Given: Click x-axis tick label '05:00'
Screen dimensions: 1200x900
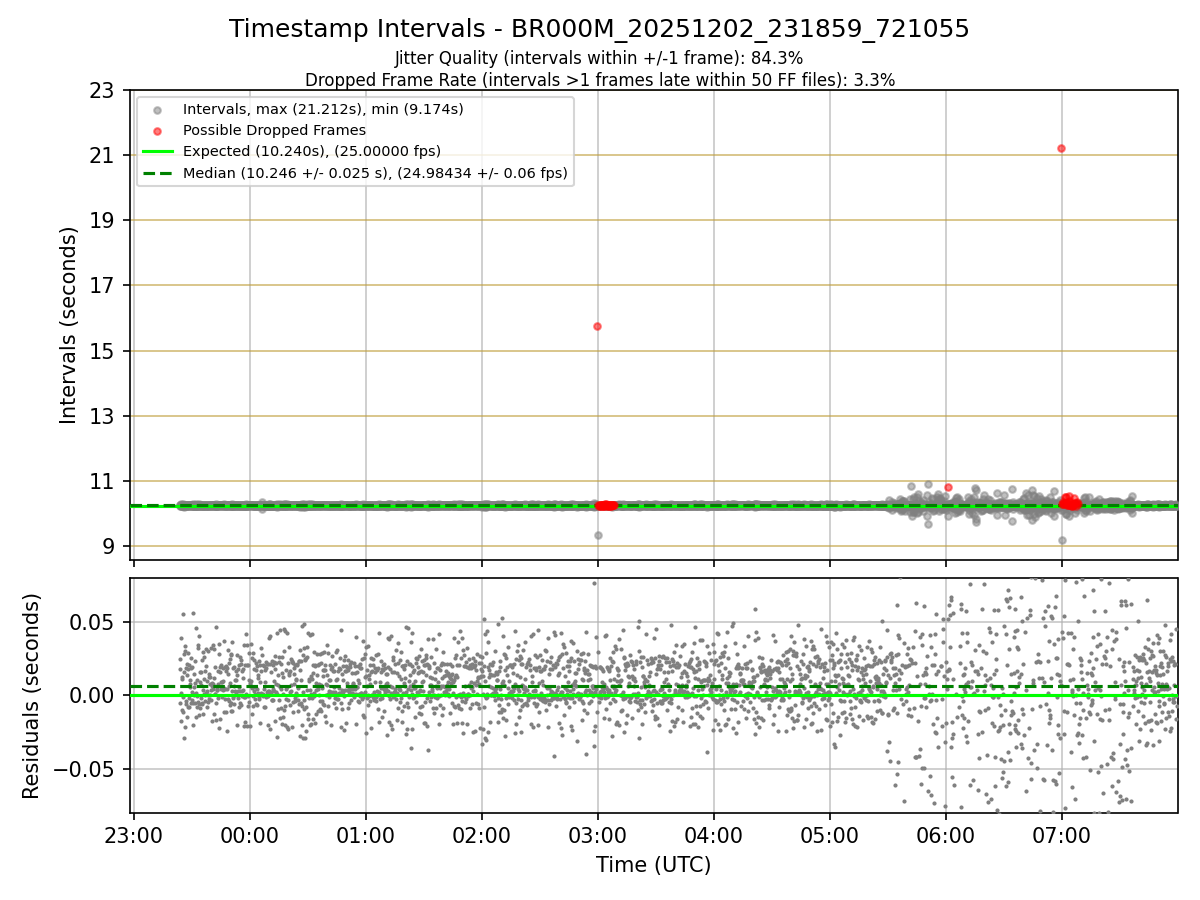Looking at the screenshot, I should [830, 836].
